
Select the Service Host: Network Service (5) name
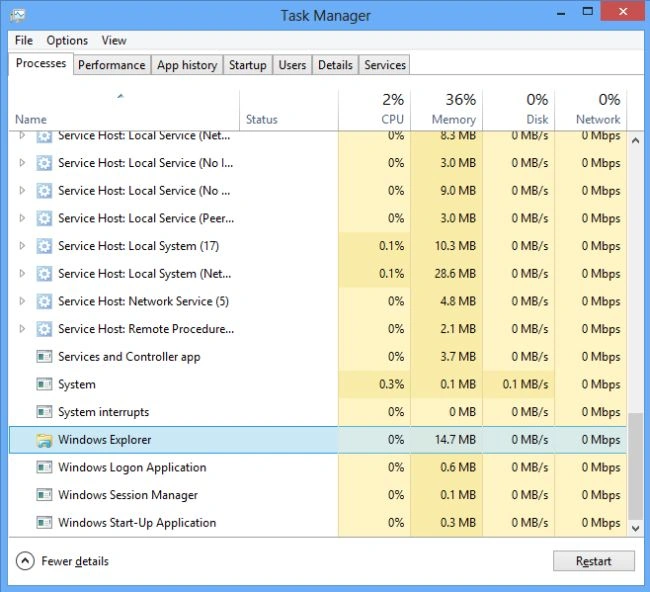tap(143, 301)
